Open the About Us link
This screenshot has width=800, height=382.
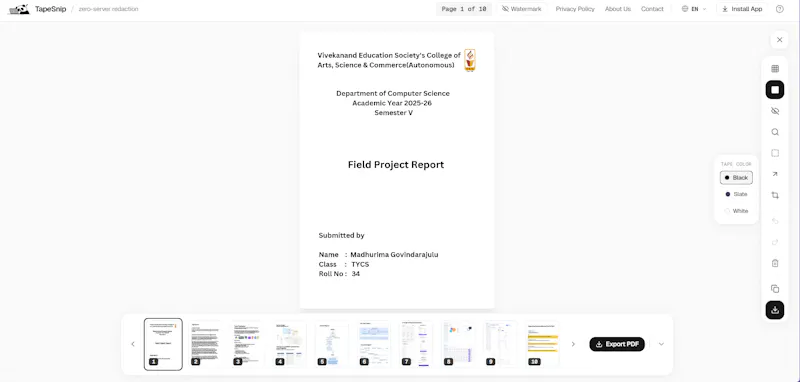(x=618, y=9)
